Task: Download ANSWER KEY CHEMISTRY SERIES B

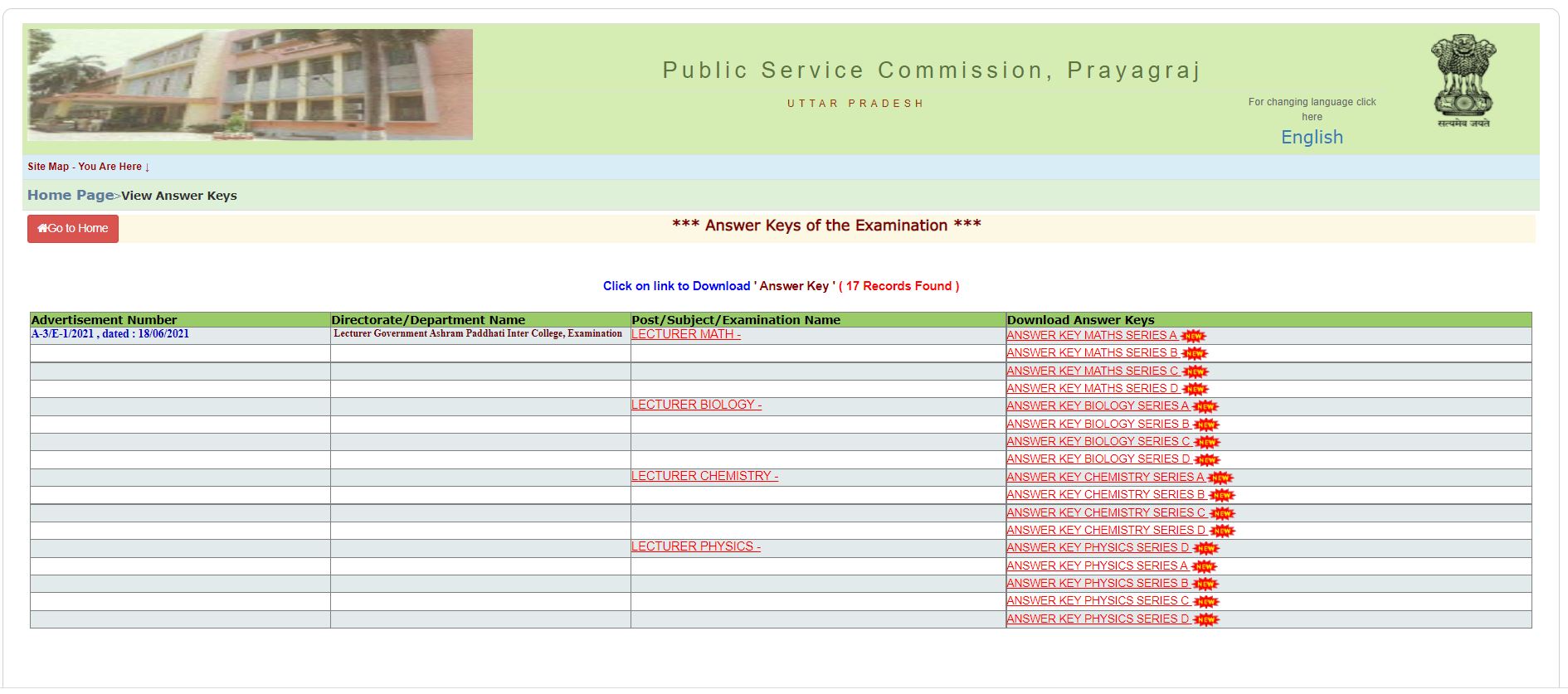Action: (1106, 494)
